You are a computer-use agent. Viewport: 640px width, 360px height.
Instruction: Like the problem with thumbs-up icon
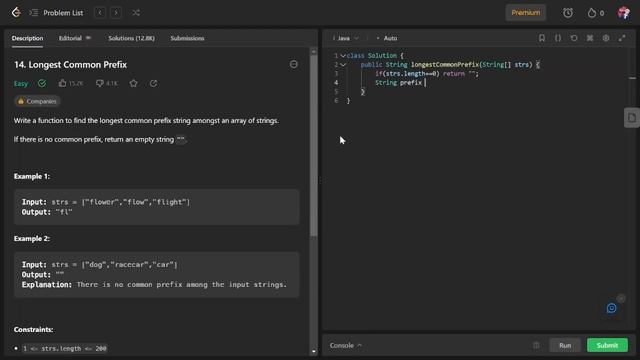62,83
